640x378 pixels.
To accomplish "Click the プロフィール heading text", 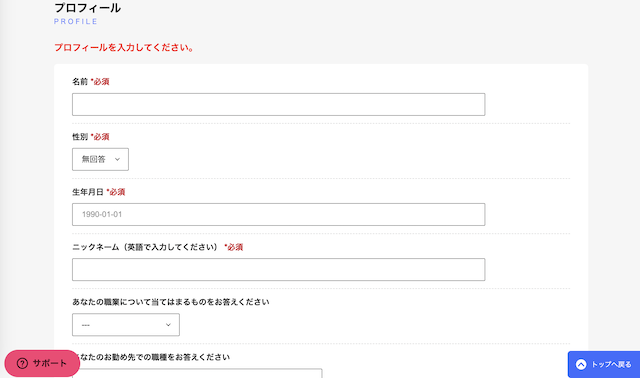I will pos(87,8).
